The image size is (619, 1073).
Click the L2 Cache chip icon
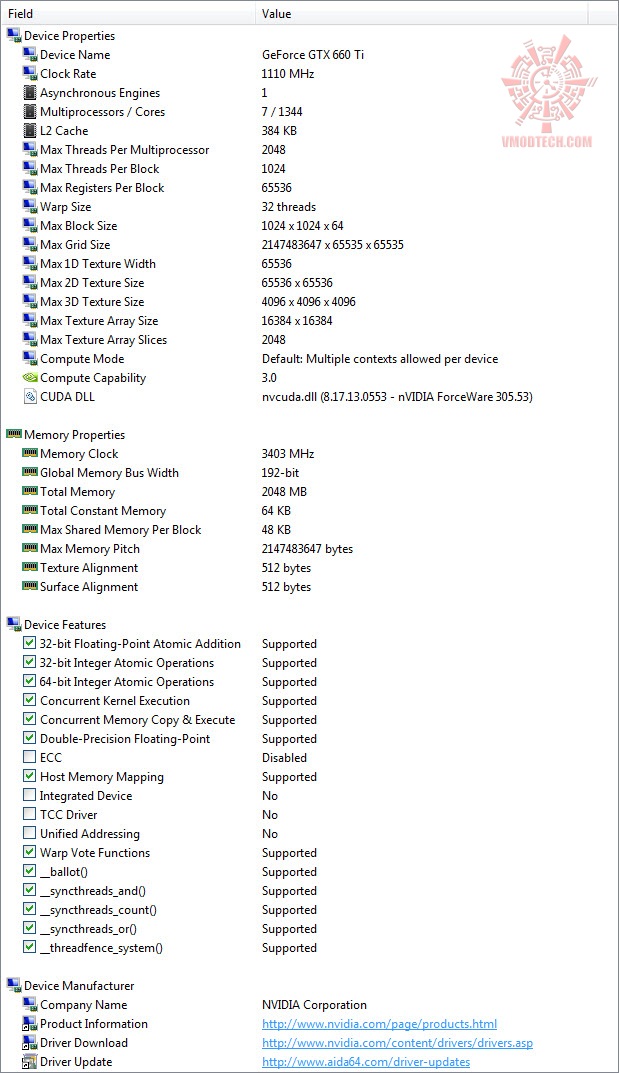tap(29, 130)
